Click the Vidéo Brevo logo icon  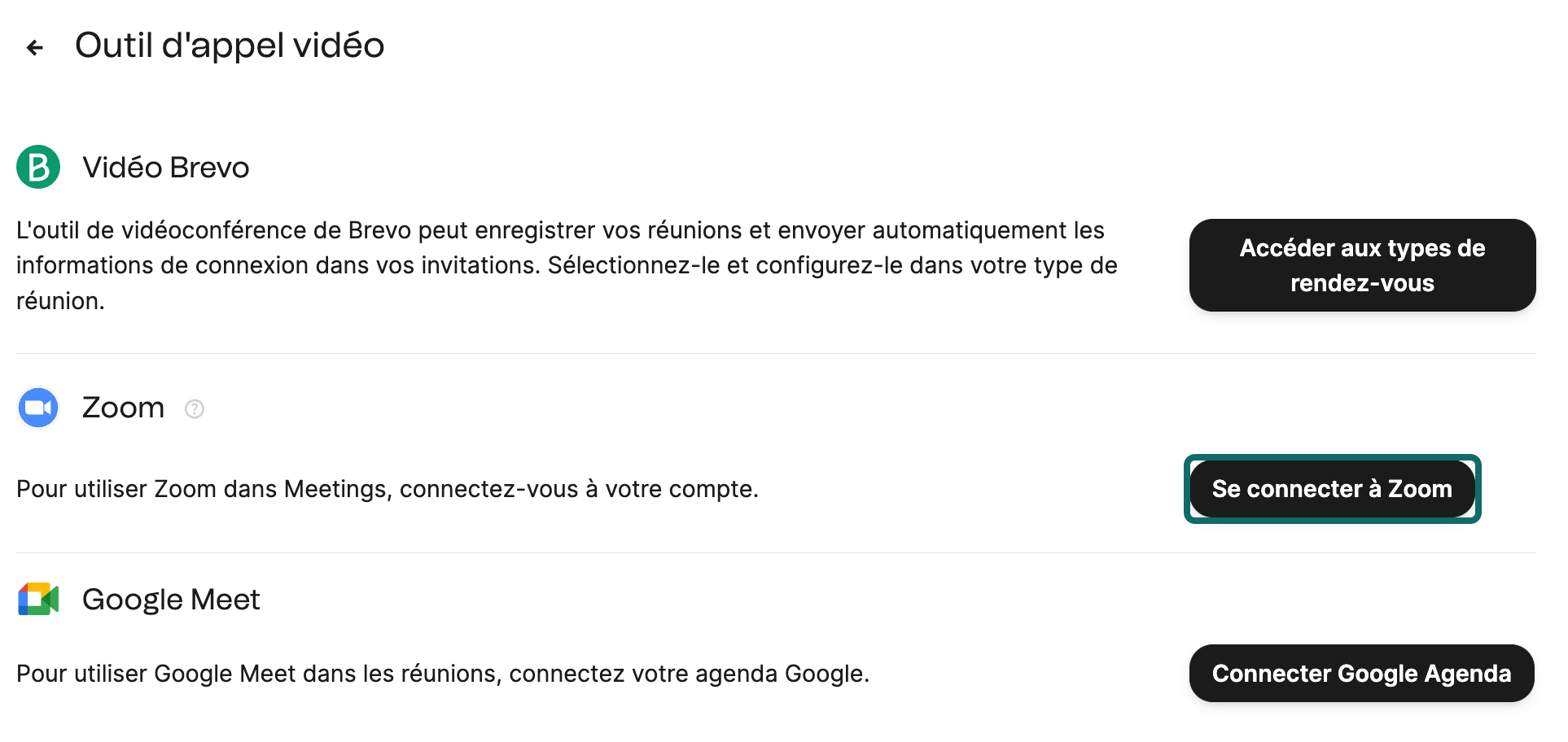click(37, 167)
